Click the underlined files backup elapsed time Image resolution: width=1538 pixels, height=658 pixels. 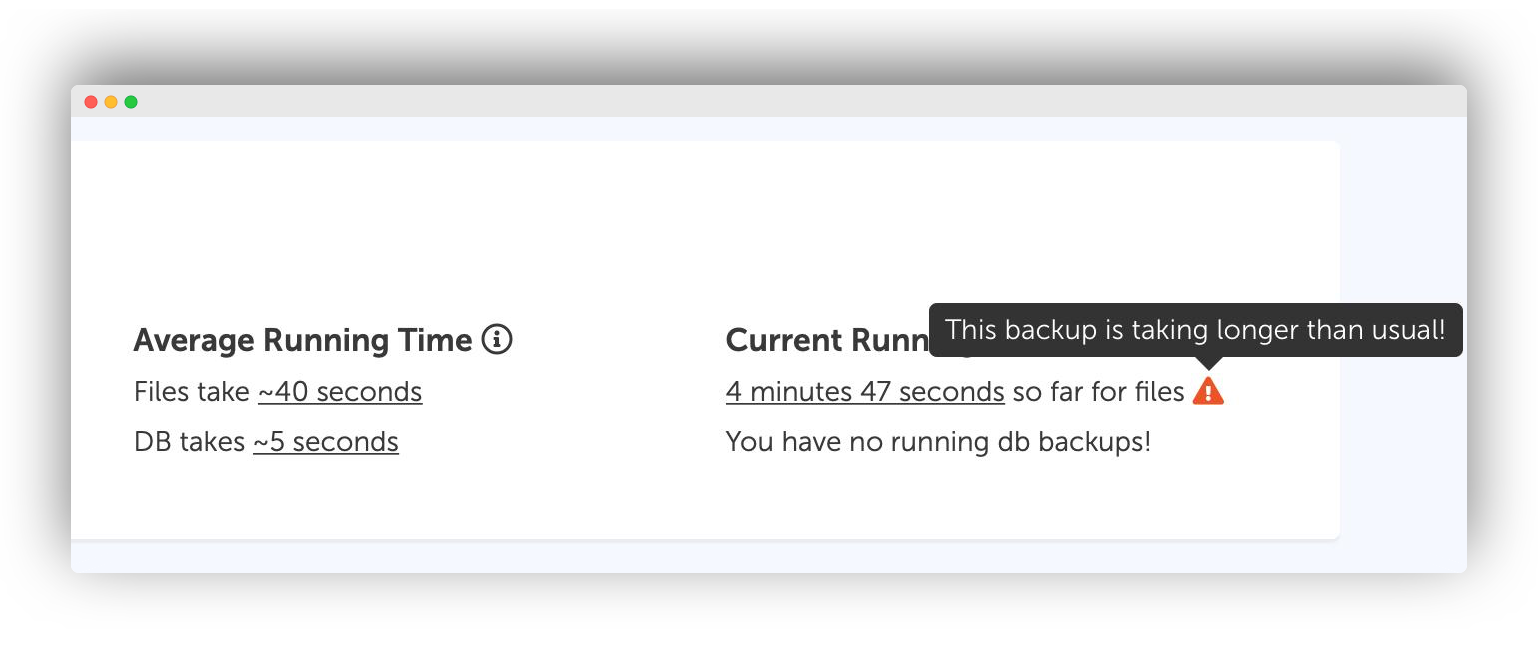point(864,392)
